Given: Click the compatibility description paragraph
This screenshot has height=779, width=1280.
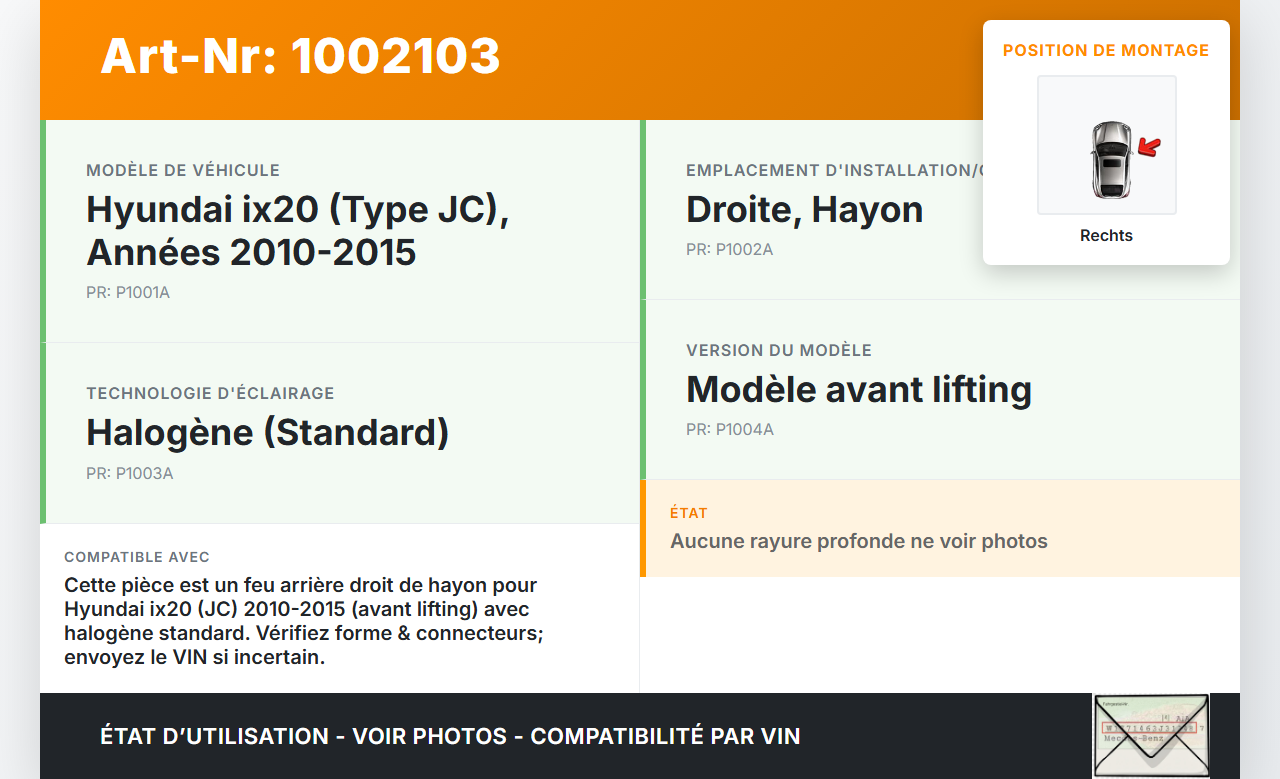Looking at the screenshot, I should tap(303, 621).
